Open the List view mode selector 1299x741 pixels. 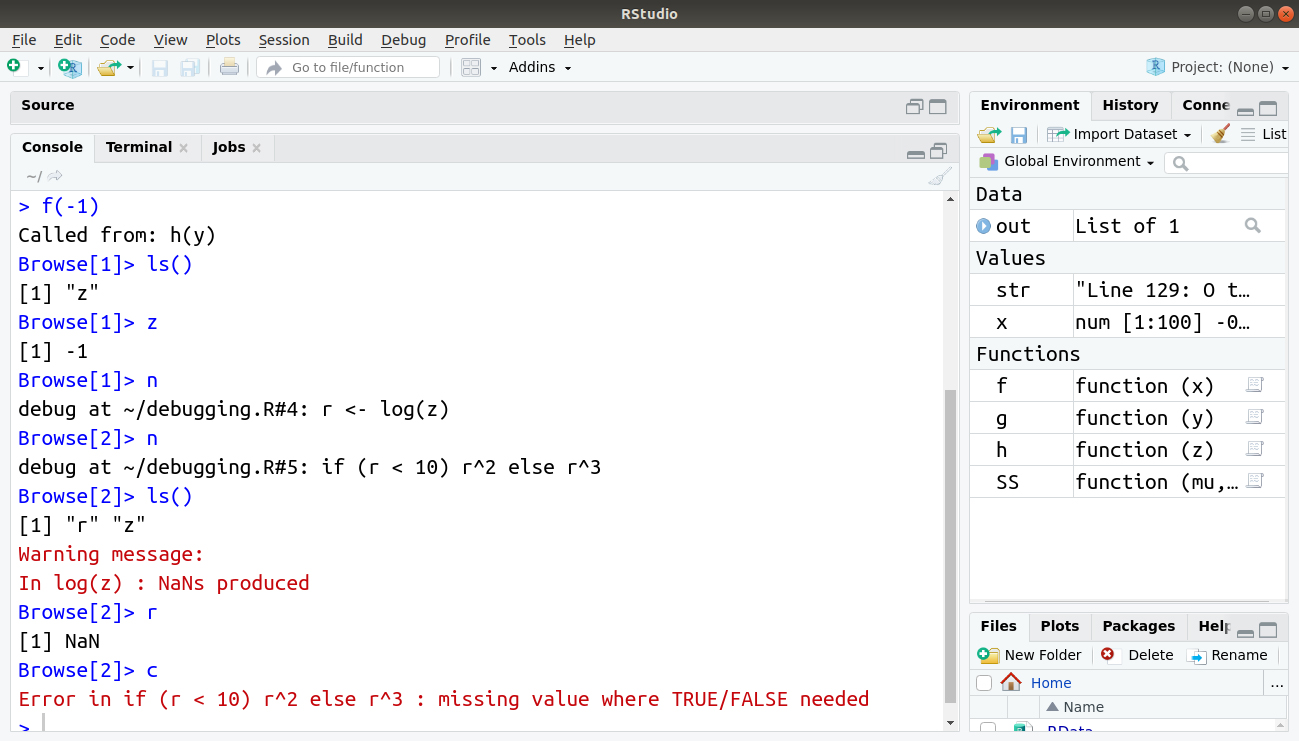coord(1263,134)
